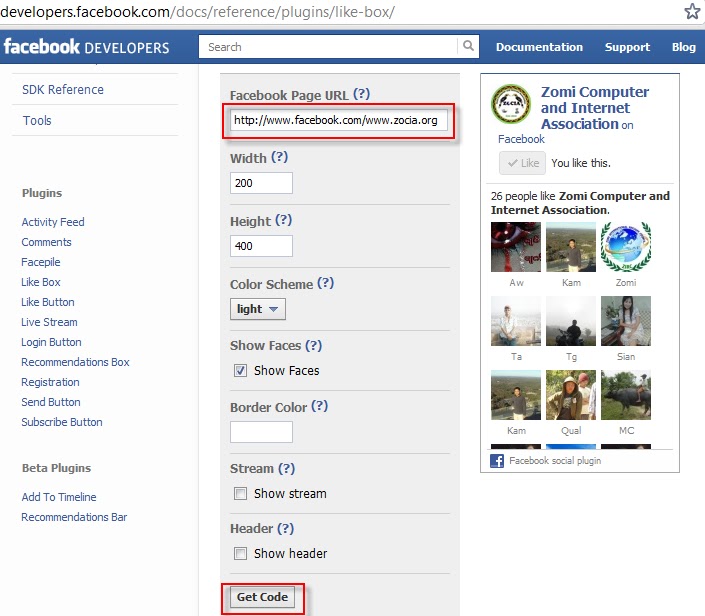Open help (?) for Facebook Page URL
Screen dimensions: 705x616
361,94
